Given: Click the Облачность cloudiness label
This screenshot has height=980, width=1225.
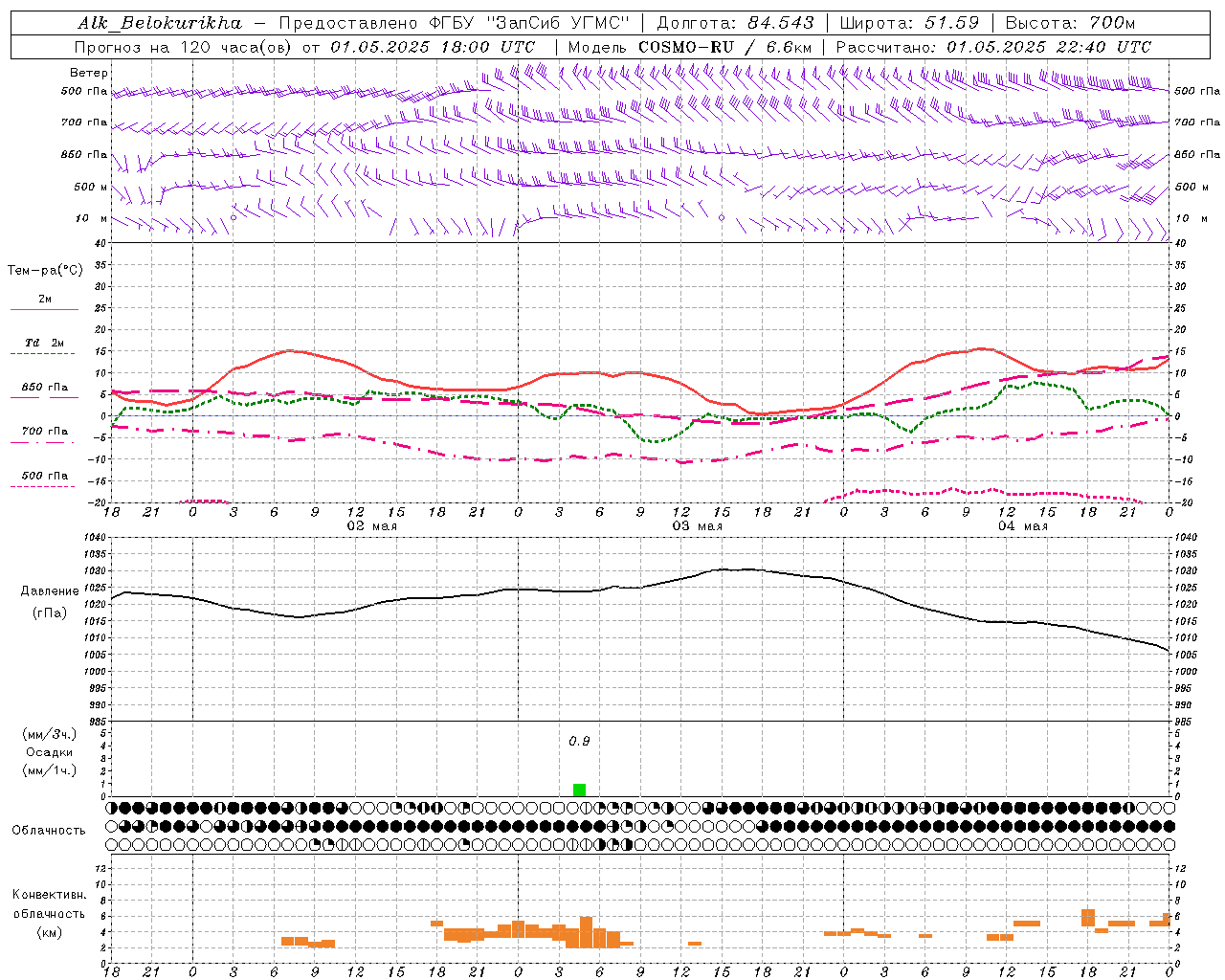Looking at the screenshot, I should point(49,830).
